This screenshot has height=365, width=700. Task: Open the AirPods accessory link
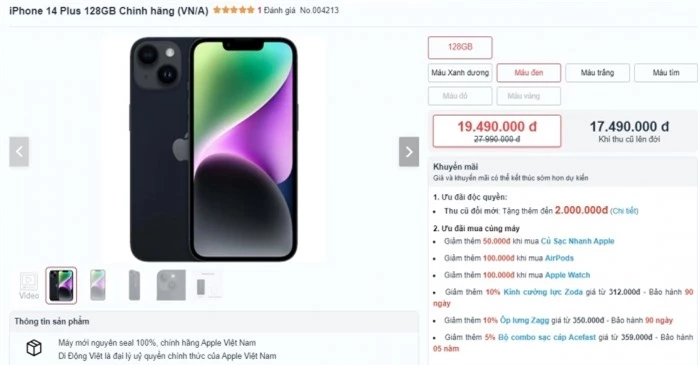pos(559,258)
